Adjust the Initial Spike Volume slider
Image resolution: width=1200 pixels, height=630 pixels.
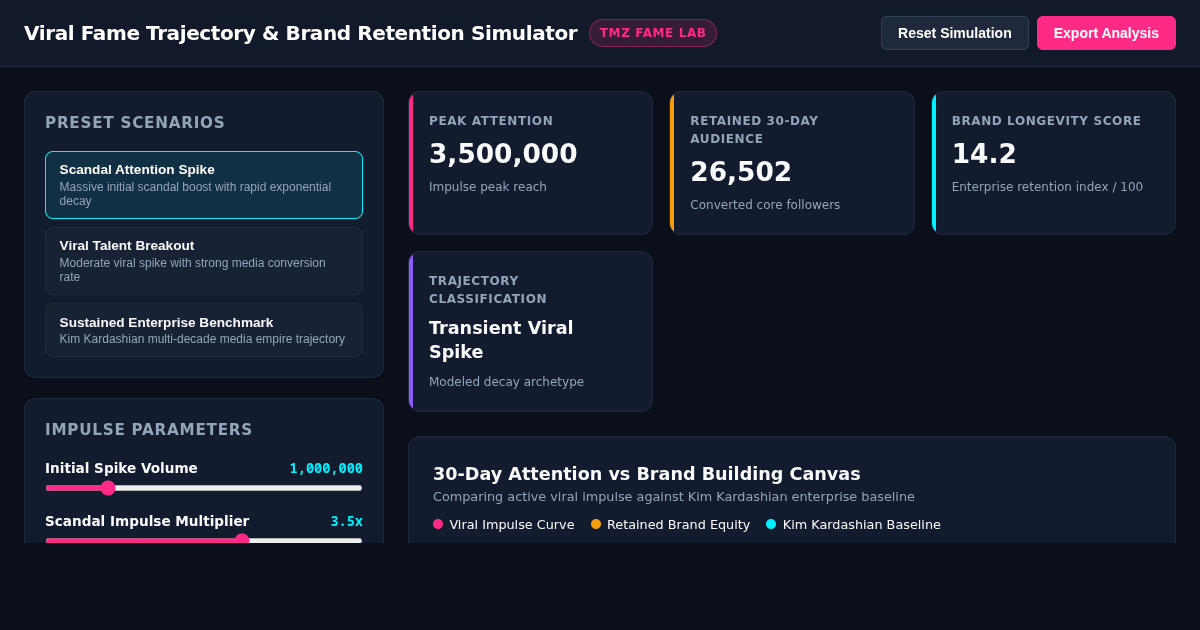click(x=204, y=488)
